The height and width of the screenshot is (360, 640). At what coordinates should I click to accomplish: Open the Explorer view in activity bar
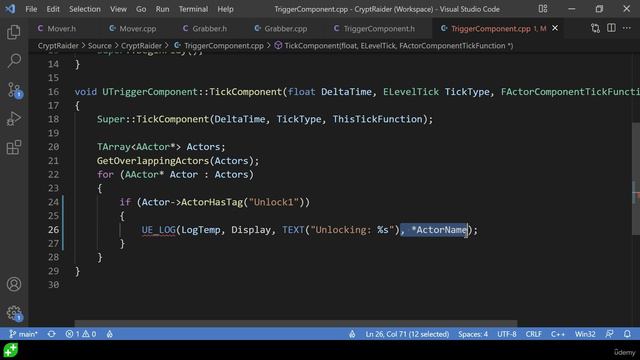click(14, 32)
